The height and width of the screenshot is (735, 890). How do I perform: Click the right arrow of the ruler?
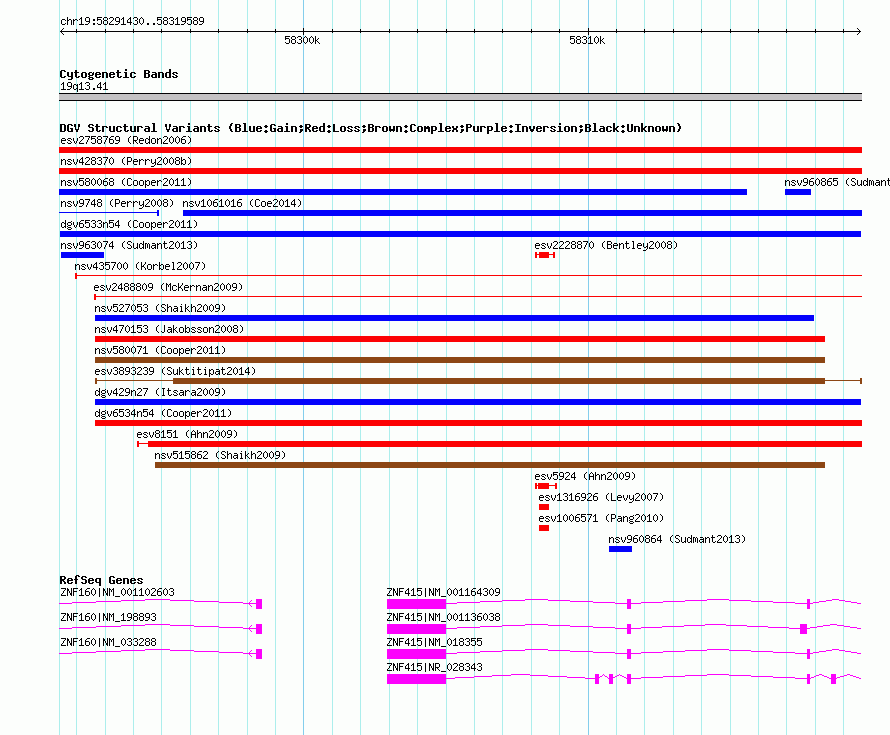click(859, 31)
